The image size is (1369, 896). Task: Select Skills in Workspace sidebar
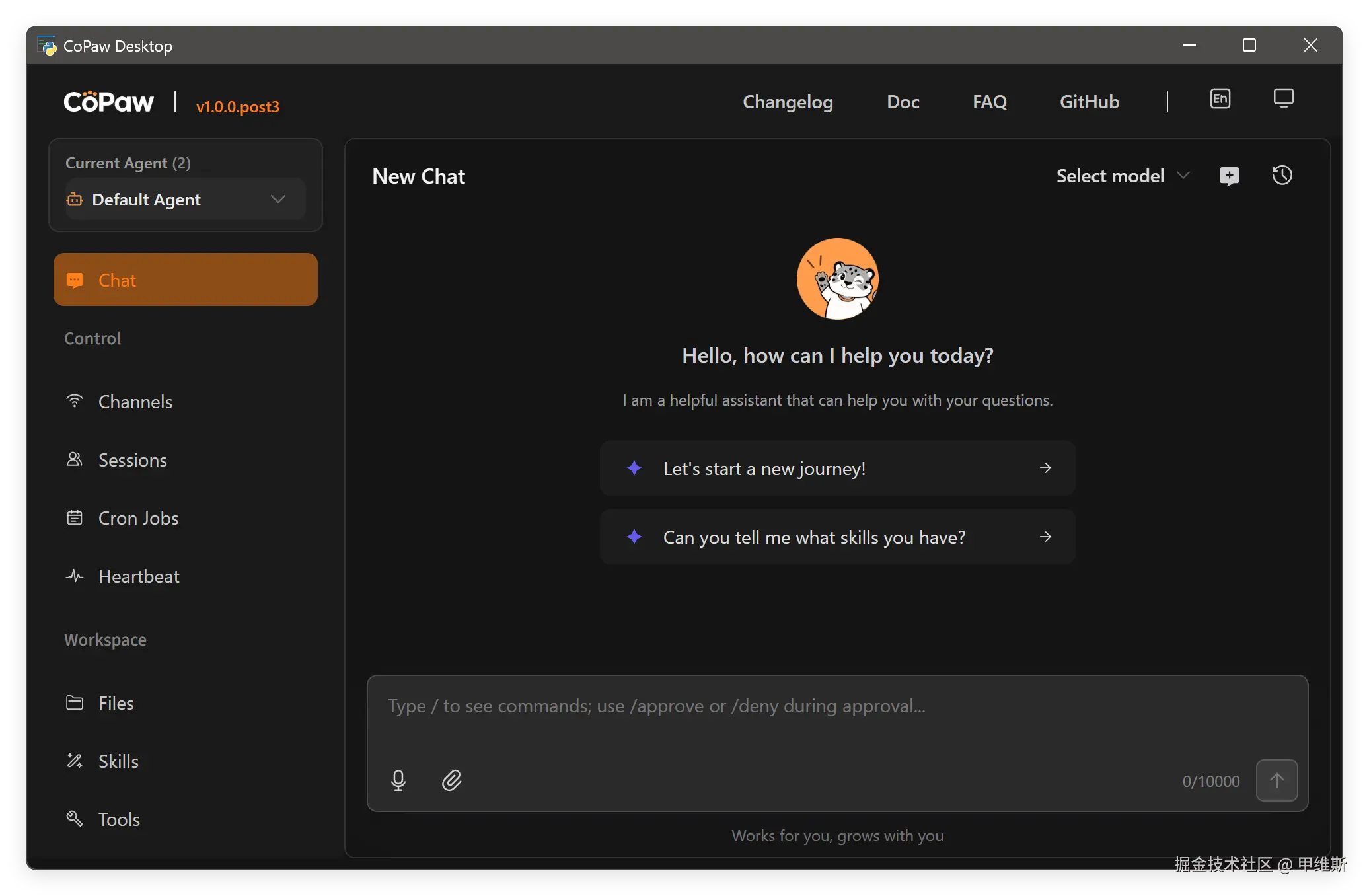(118, 761)
